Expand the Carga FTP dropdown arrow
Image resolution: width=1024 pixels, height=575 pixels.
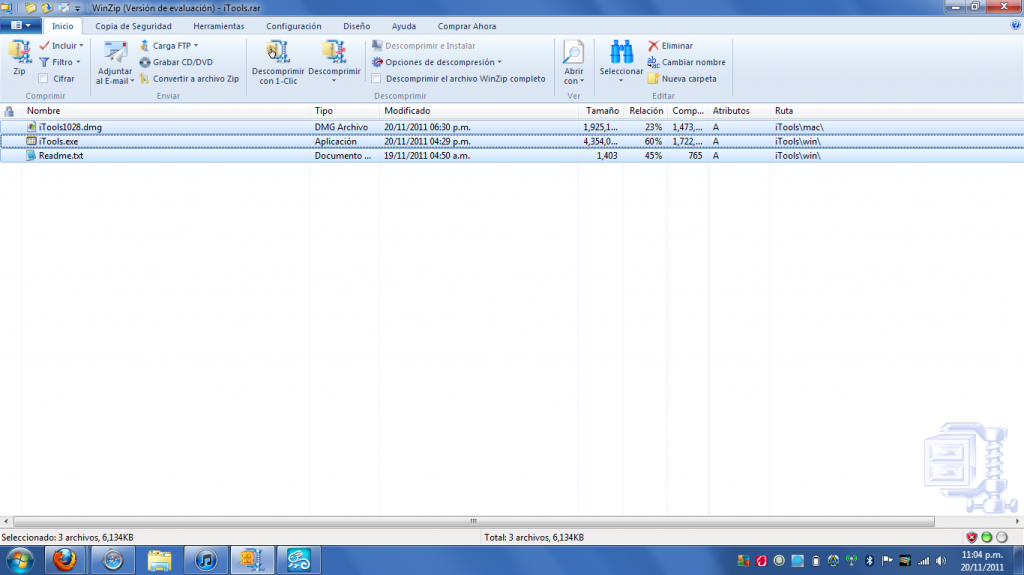pyautogui.click(x=195, y=46)
